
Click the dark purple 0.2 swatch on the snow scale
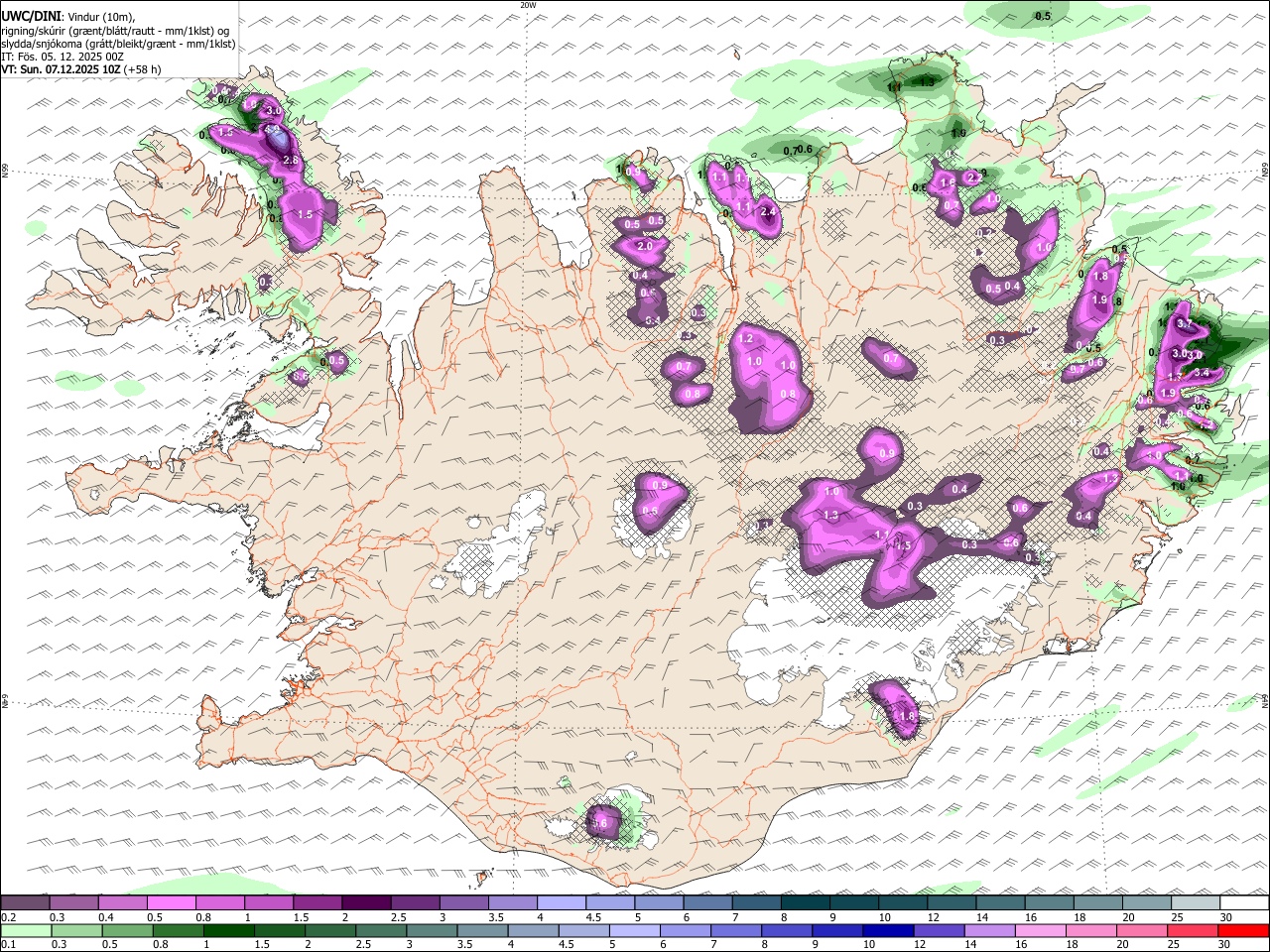click(25, 903)
